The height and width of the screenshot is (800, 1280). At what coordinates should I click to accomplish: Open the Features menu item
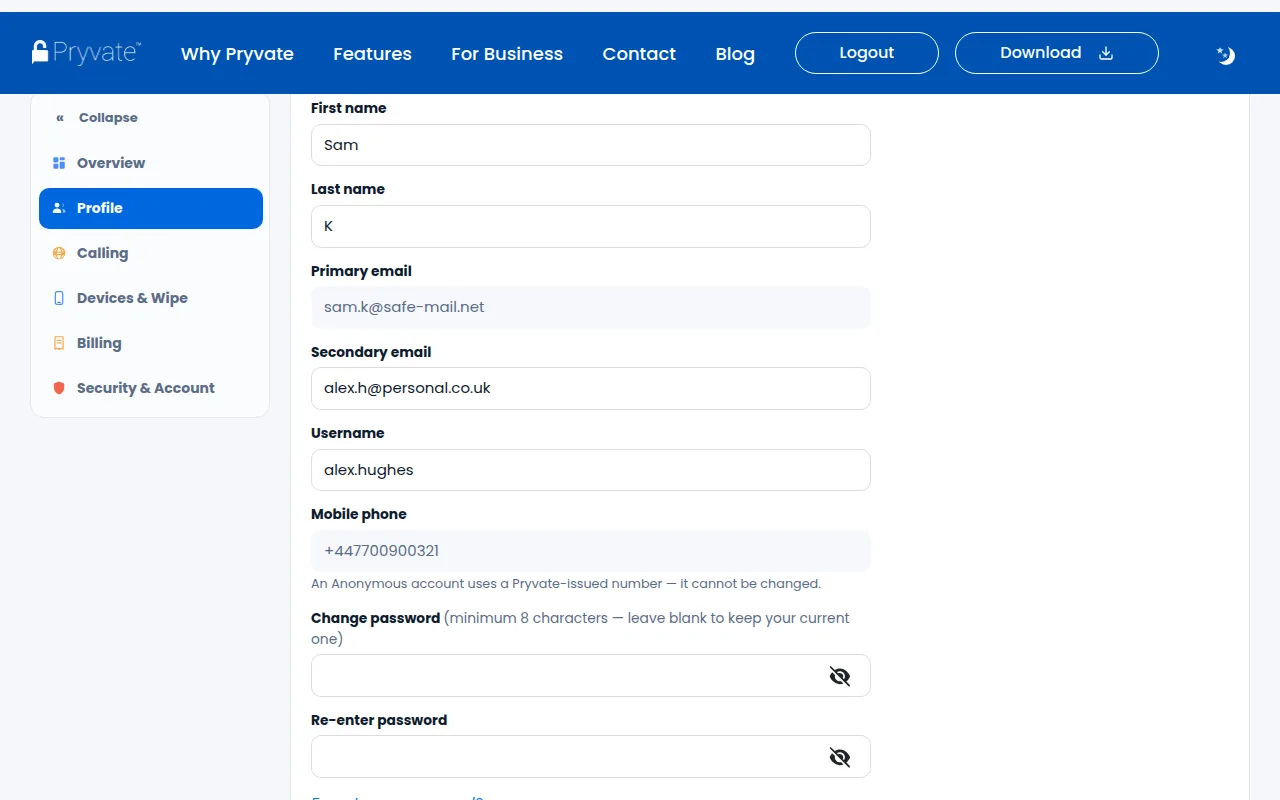[x=372, y=54]
